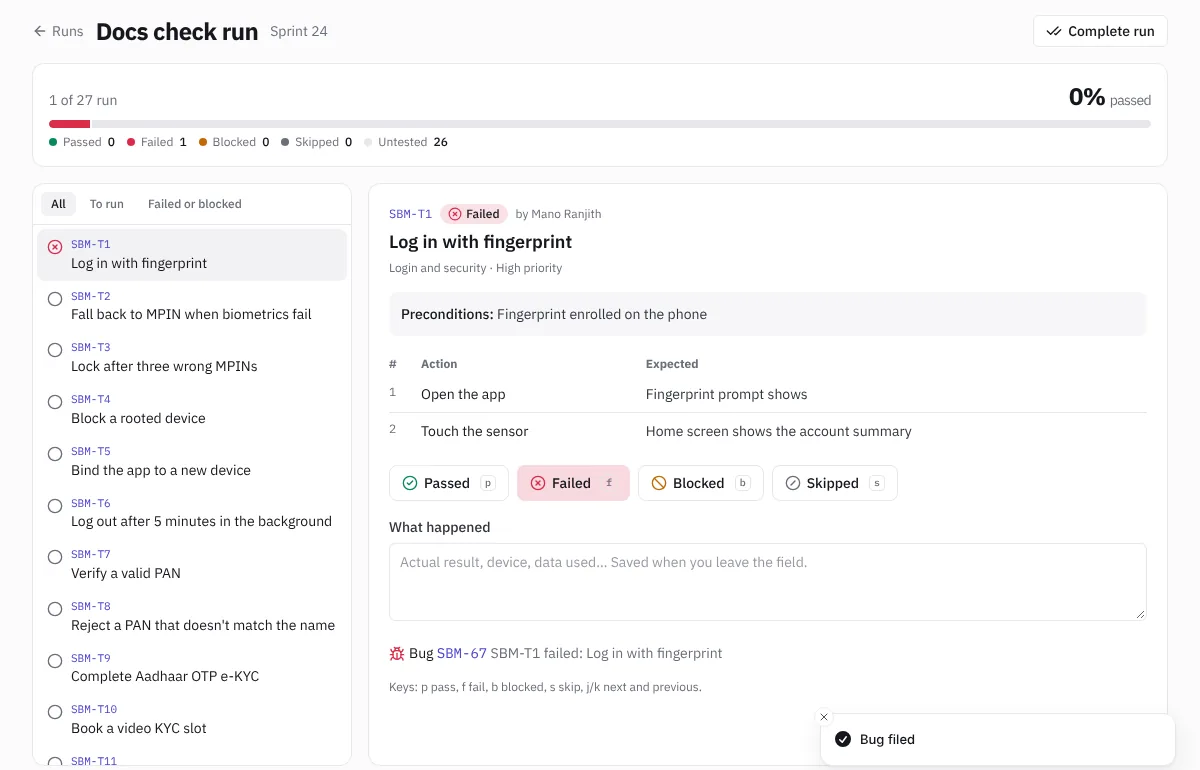This screenshot has height=770, width=1200.
Task: Click the run progress bar
Action: [600, 124]
